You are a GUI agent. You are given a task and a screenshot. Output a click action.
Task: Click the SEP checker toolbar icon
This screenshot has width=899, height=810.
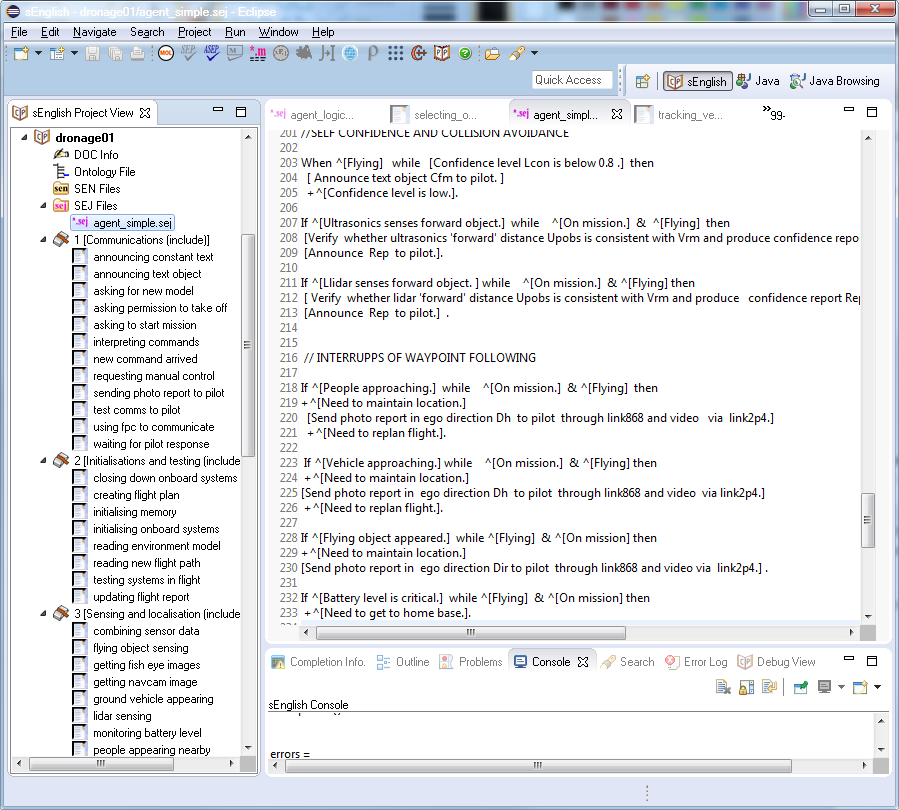pyautogui.click(x=187, y=55)
